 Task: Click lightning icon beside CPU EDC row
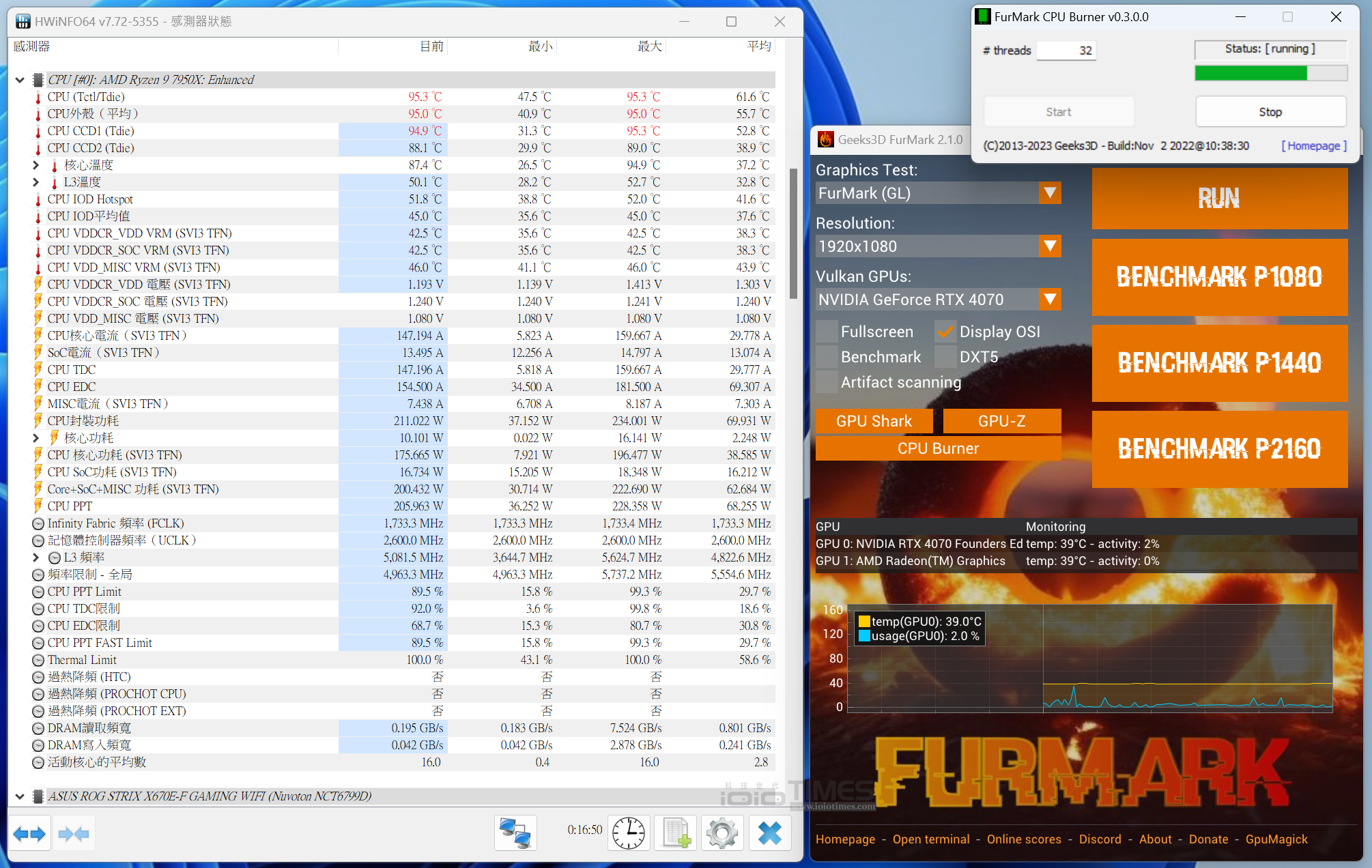click(38, 387)
